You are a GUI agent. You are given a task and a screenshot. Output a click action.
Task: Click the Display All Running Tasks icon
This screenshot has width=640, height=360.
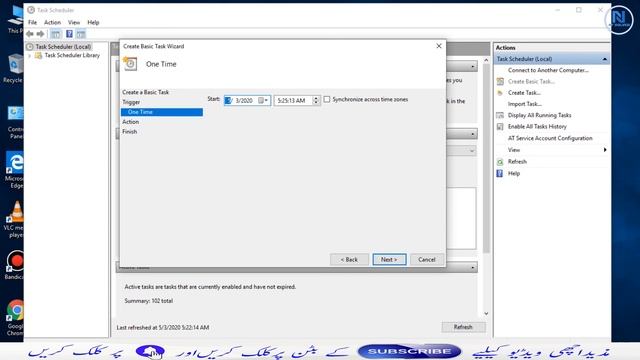click(500, 115)
